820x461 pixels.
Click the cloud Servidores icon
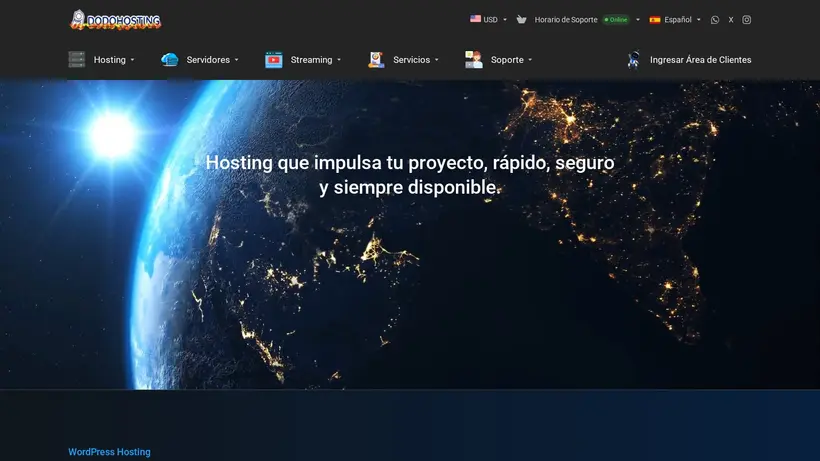(x=169, y=60)
